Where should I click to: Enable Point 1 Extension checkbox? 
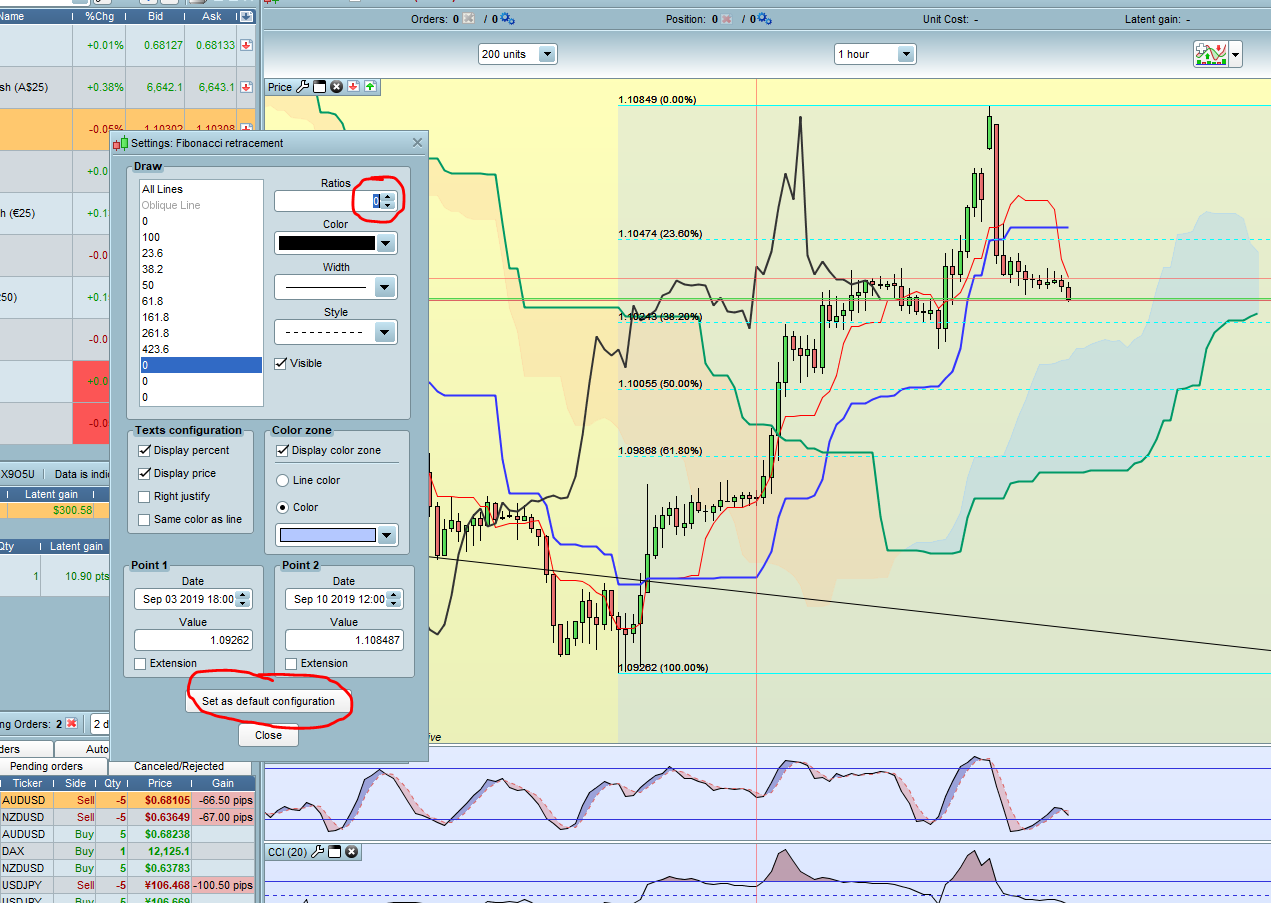(x=140, y=663)
